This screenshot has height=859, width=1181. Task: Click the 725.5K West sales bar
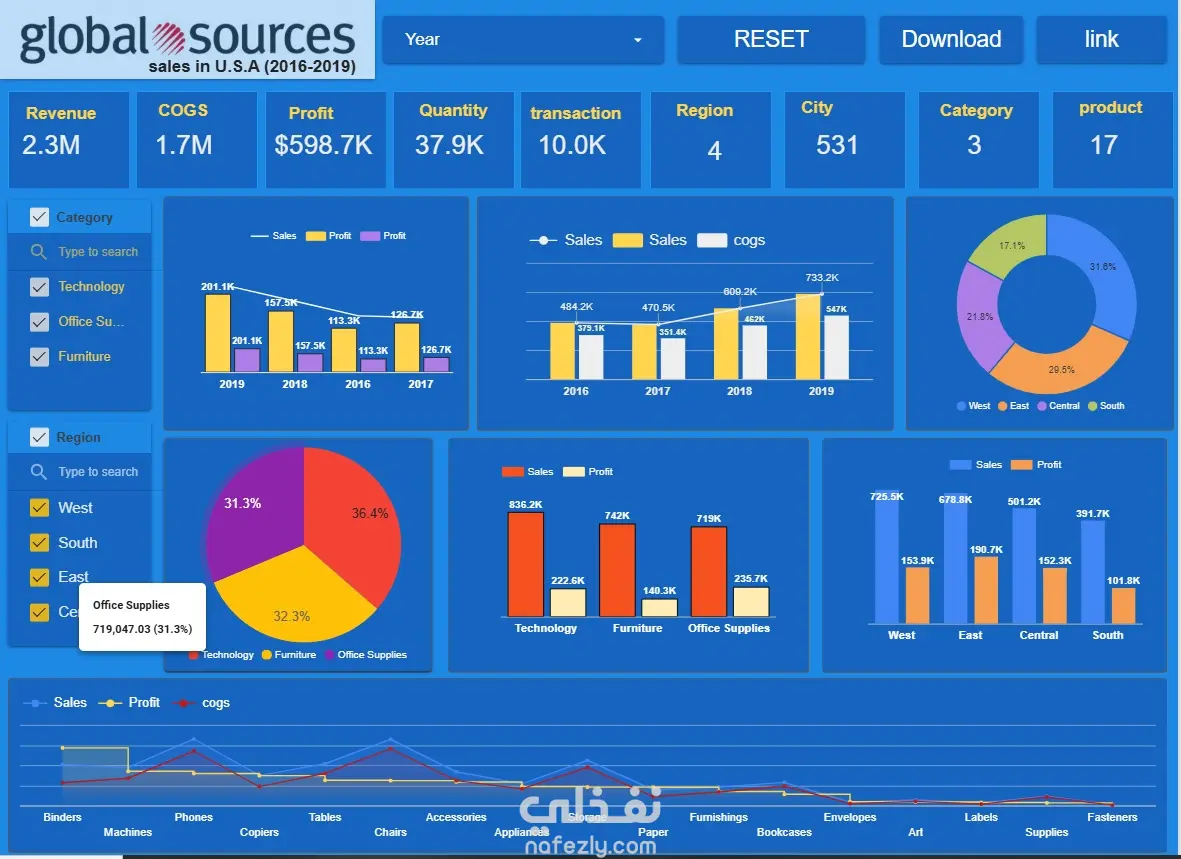coord(887,557)
